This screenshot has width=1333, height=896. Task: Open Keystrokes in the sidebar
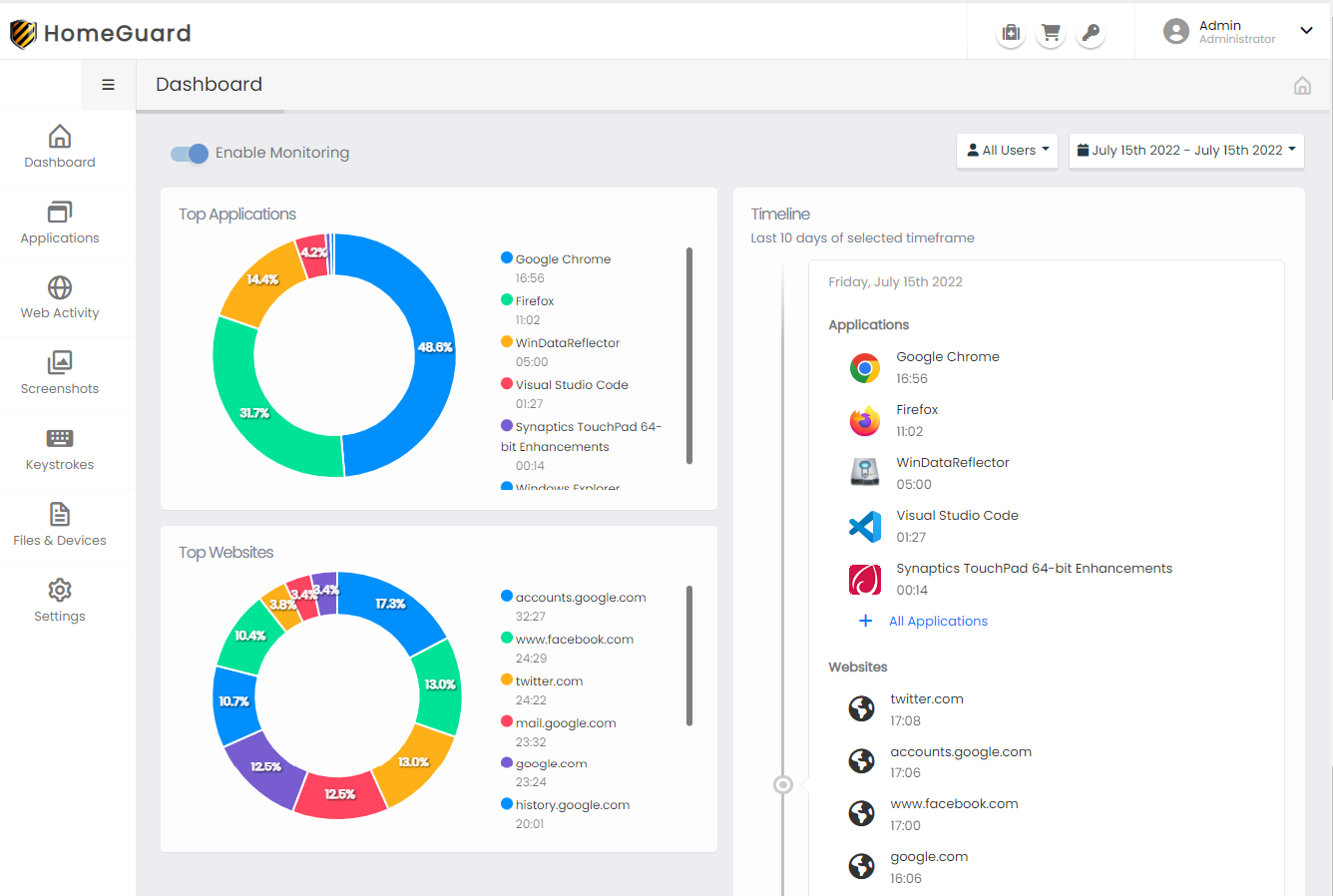[60, 450]
